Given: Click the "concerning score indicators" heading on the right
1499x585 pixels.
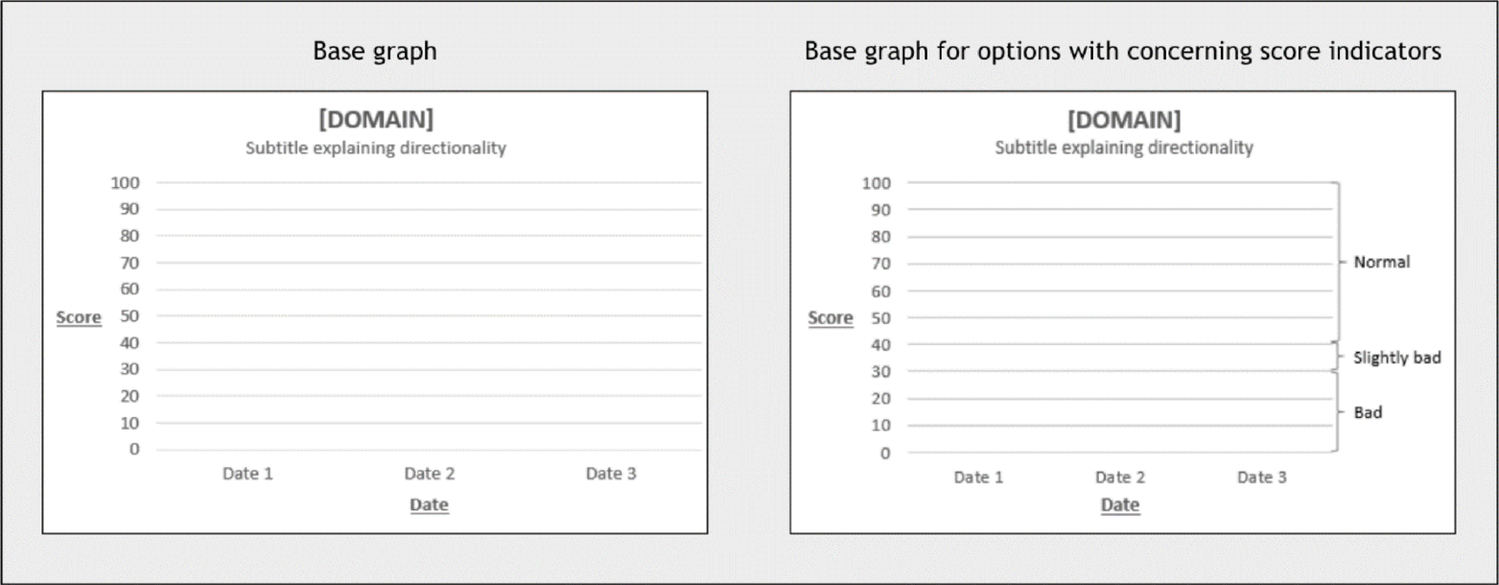Looking at the screenshot, I should 1122,52.
